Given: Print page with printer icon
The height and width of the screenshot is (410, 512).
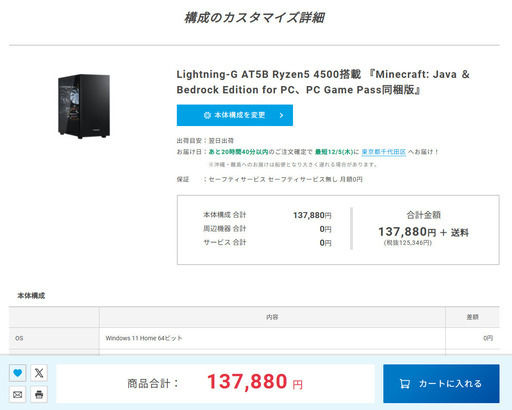Looking at the screenshot, I should tap(39, 395).
